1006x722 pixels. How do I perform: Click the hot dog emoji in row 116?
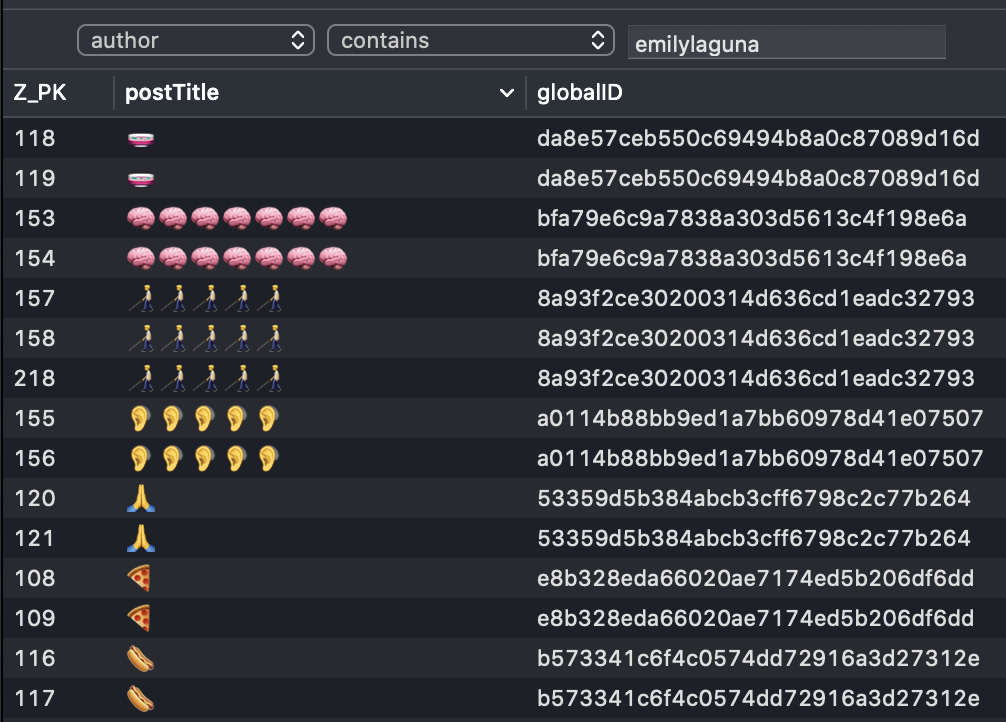point(141,658)
